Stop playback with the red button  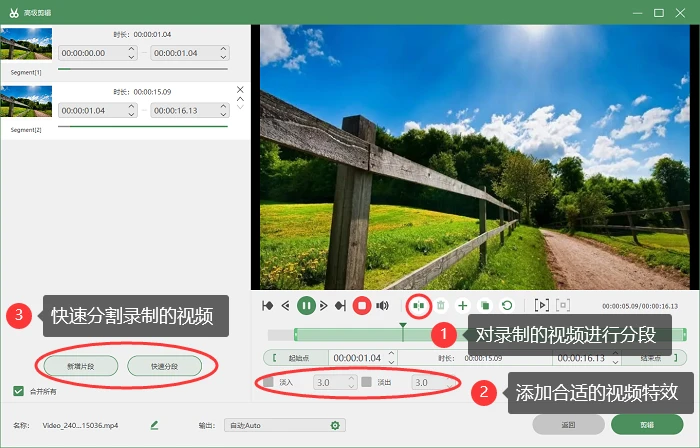tap(362, 306)
